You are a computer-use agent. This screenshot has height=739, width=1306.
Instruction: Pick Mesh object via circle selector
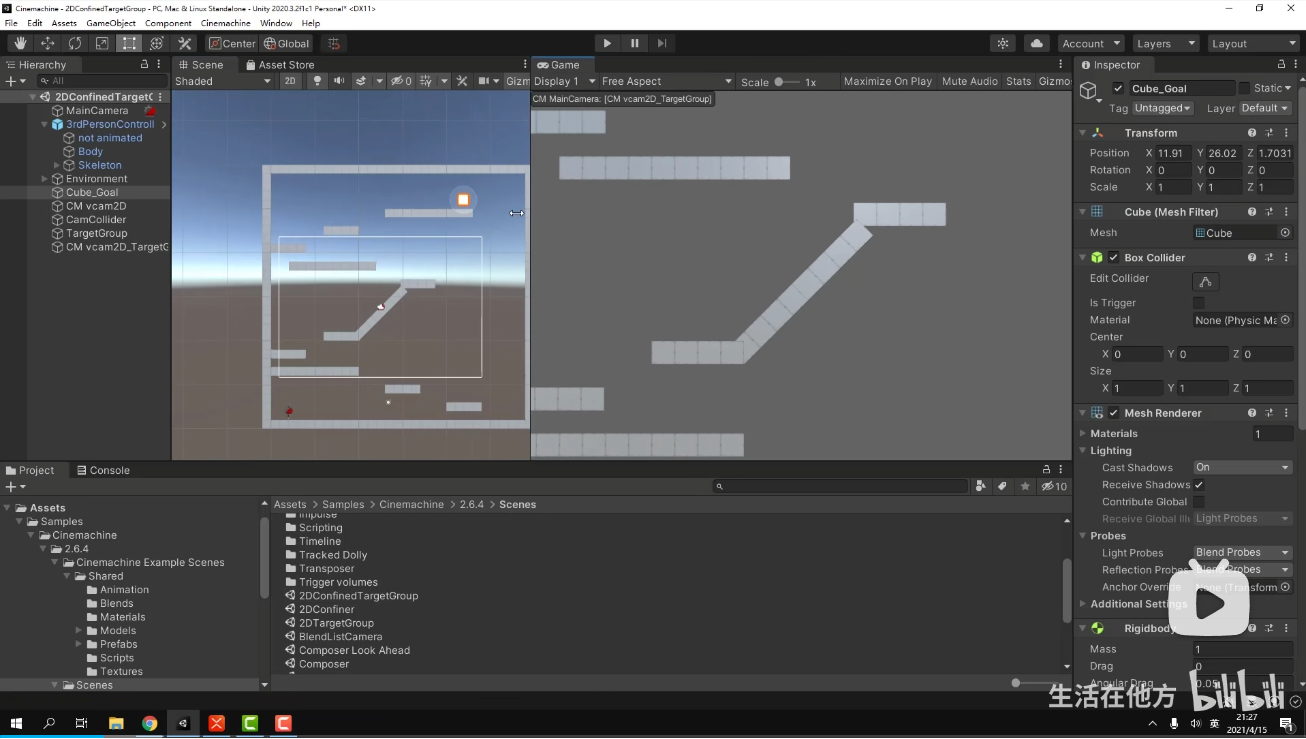pyautogui.click(x=1285, y=232)
